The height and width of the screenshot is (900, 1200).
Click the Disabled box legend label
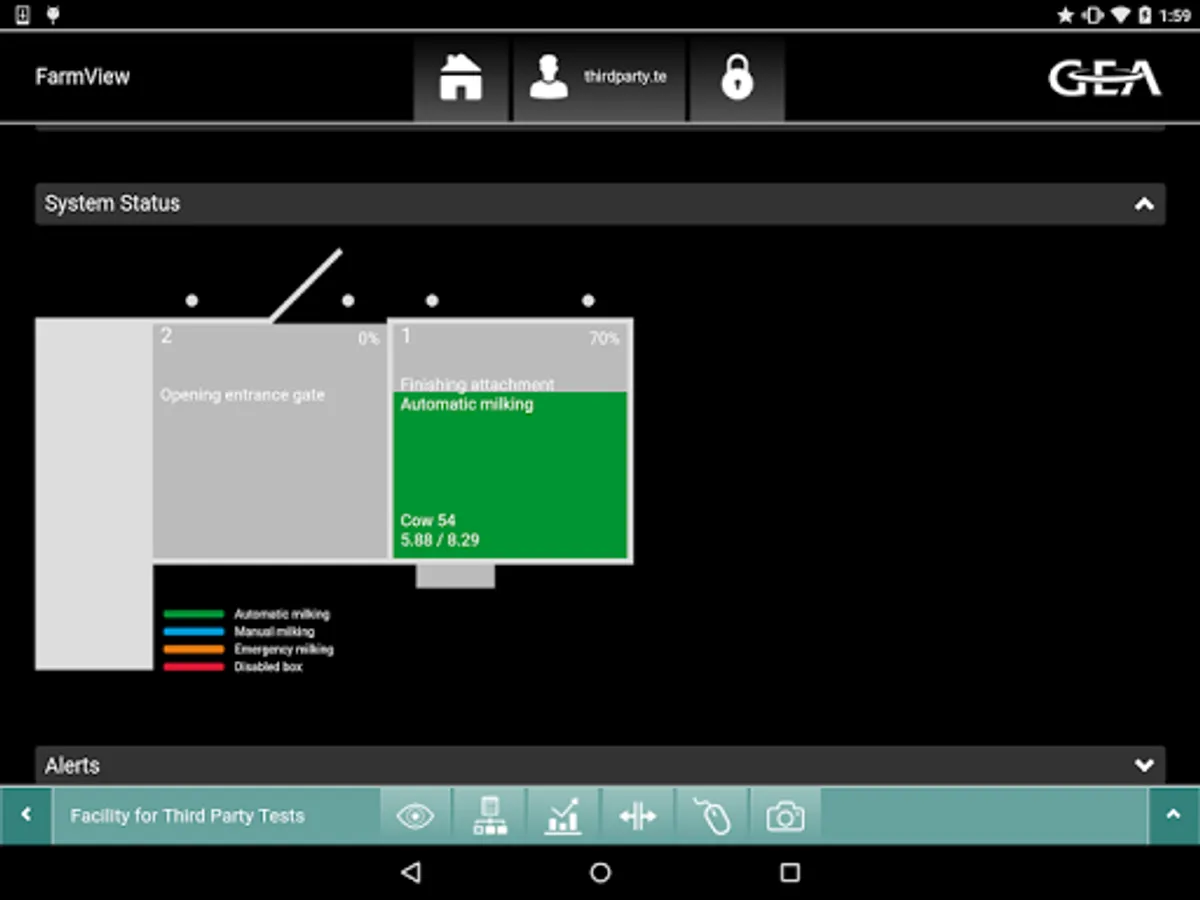[268, 667]
